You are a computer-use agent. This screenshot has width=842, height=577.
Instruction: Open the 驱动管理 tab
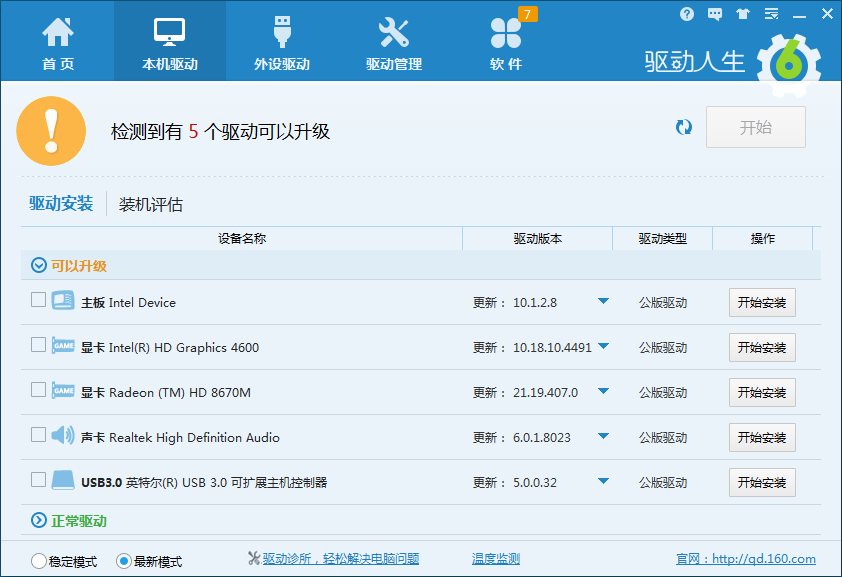pyautogui.click(x=394, y=43)
